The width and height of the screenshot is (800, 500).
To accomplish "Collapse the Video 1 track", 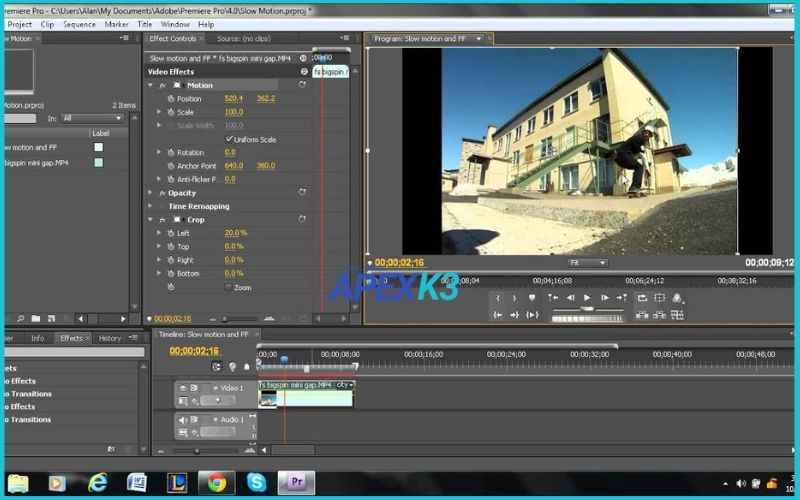I will coord(215,388).
